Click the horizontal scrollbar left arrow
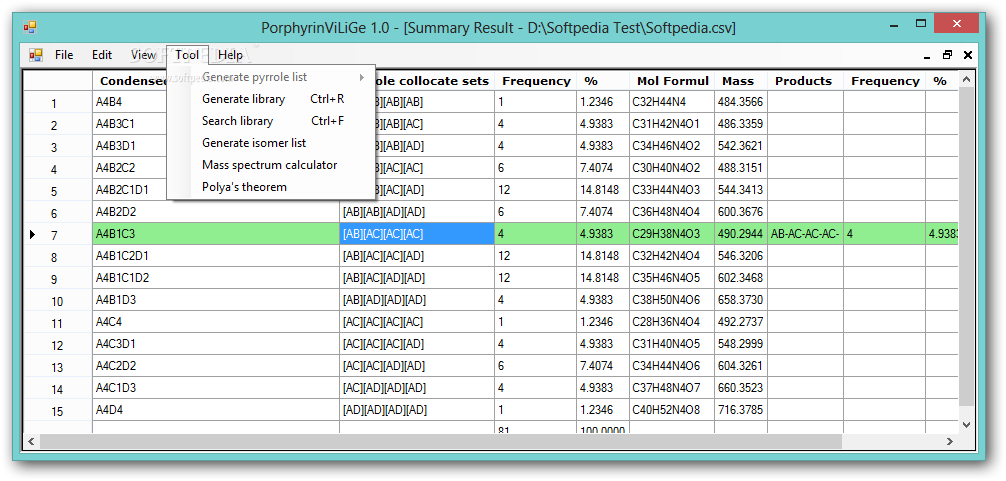1006x481 pixels. (x=31, y=441)
